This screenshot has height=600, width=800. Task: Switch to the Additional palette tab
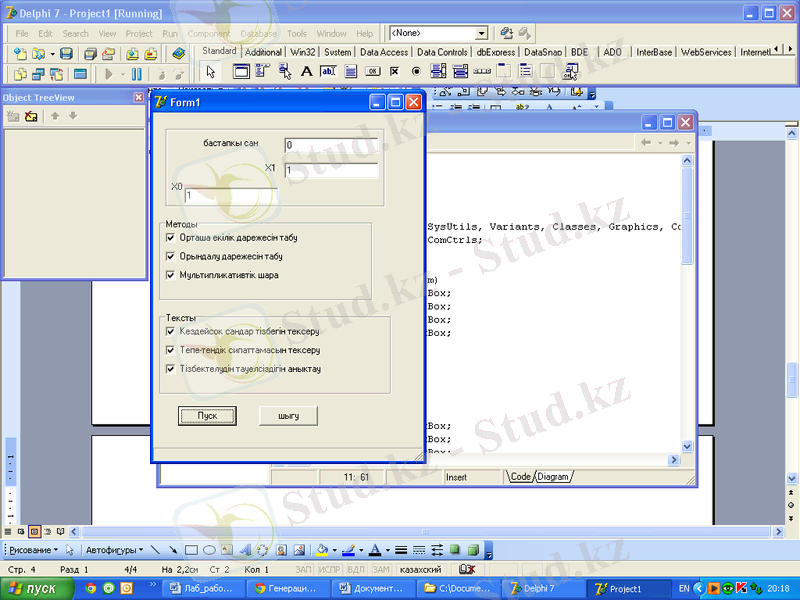pos(263,52)
